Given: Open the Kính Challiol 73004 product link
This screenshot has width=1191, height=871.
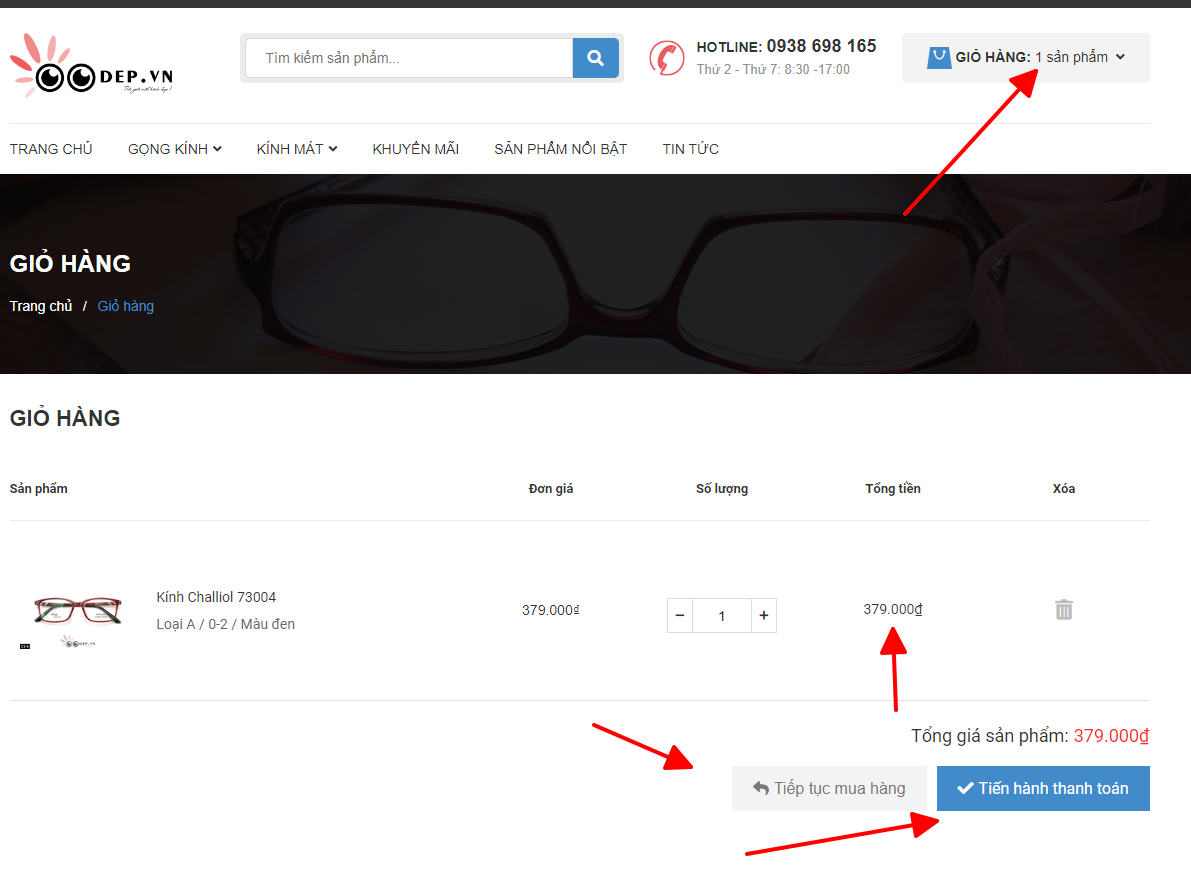Looking at the screenshot, I should [x=216, y=597].
